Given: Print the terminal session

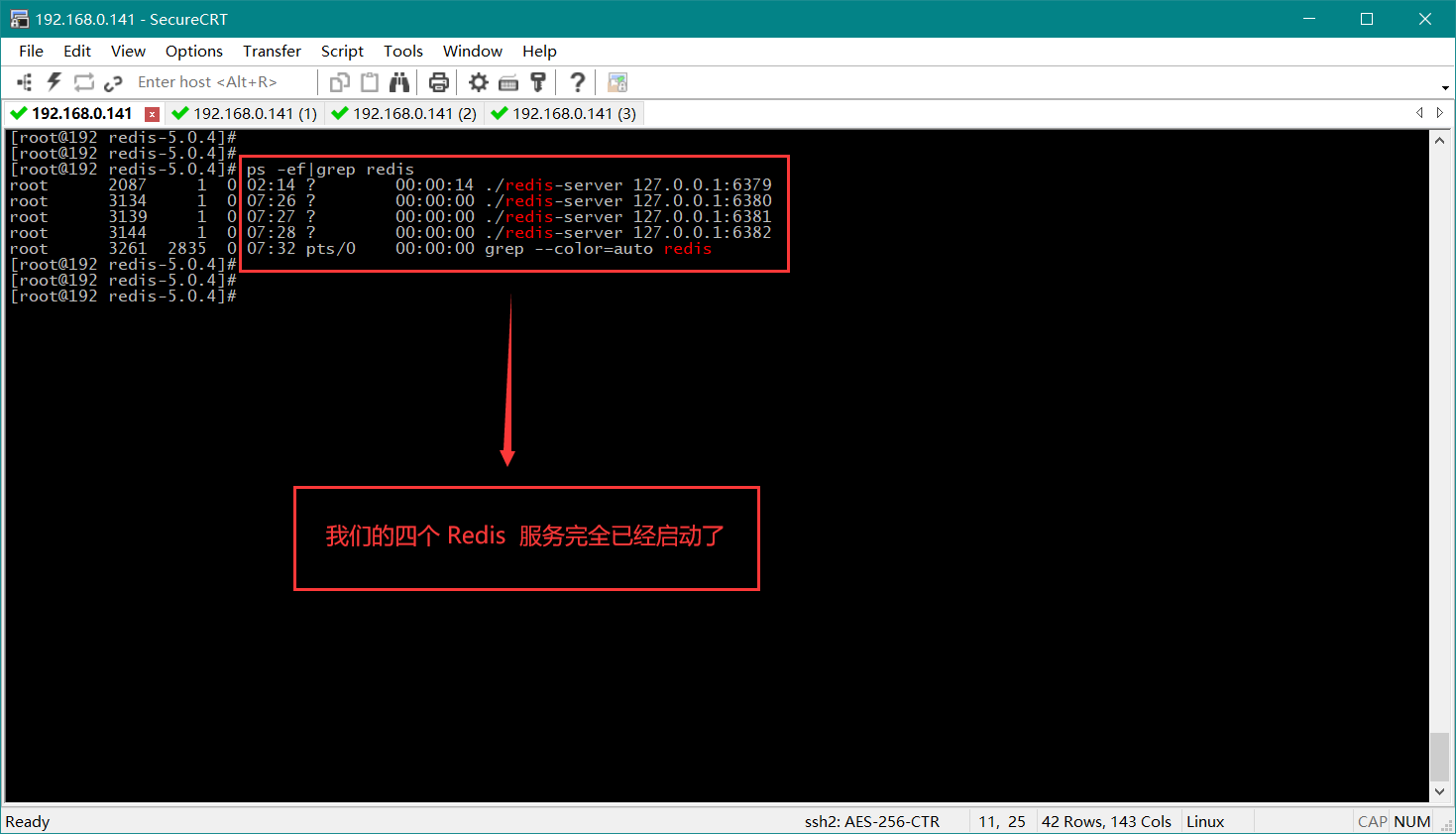Looking at the screenshot, I should tap(439, 82).
